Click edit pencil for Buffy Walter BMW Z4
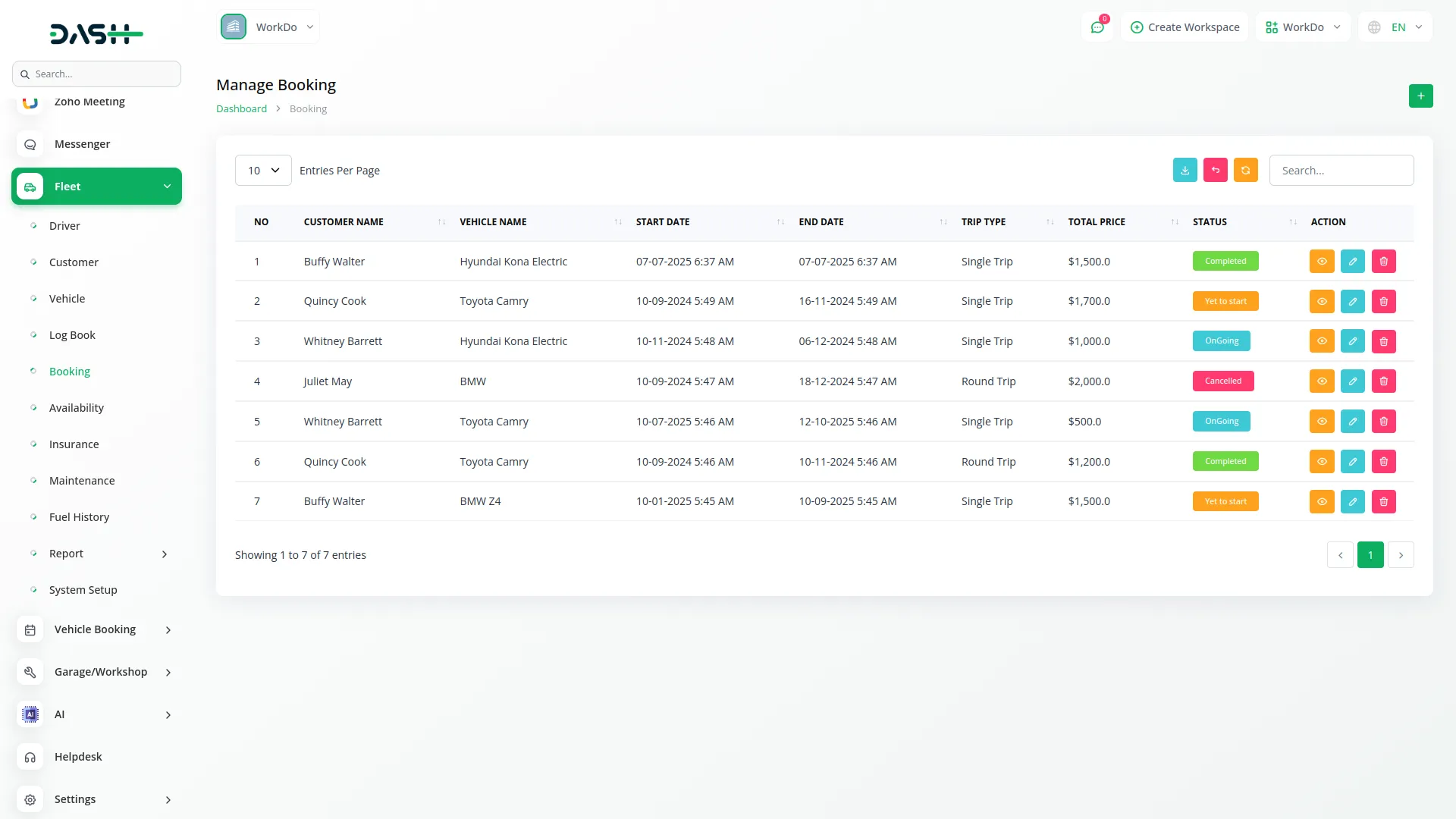Image resolution: width=1456 pixels, height=819 pixels. tap(1352, 502)
